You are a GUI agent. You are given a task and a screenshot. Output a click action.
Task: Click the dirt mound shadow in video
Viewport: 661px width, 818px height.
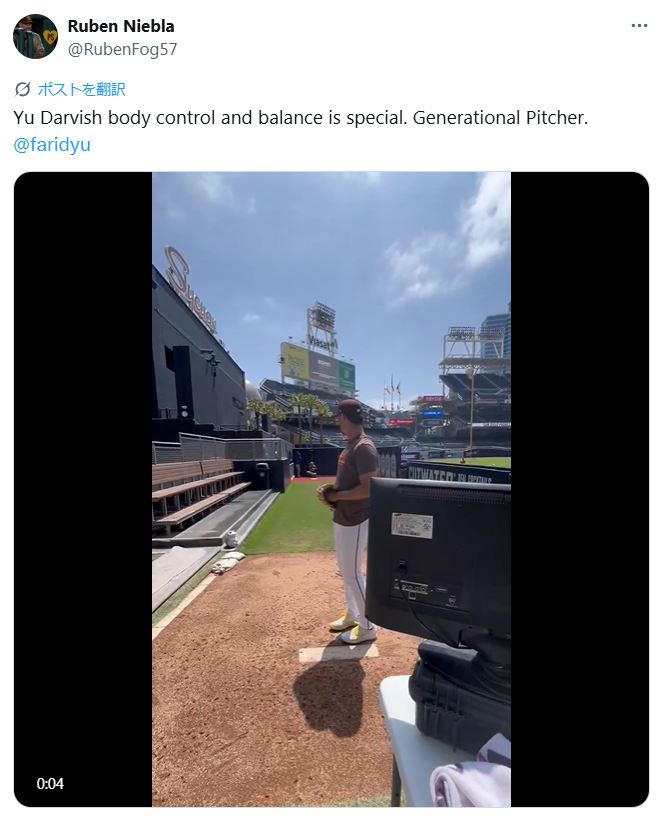click(x=331, y=696)
